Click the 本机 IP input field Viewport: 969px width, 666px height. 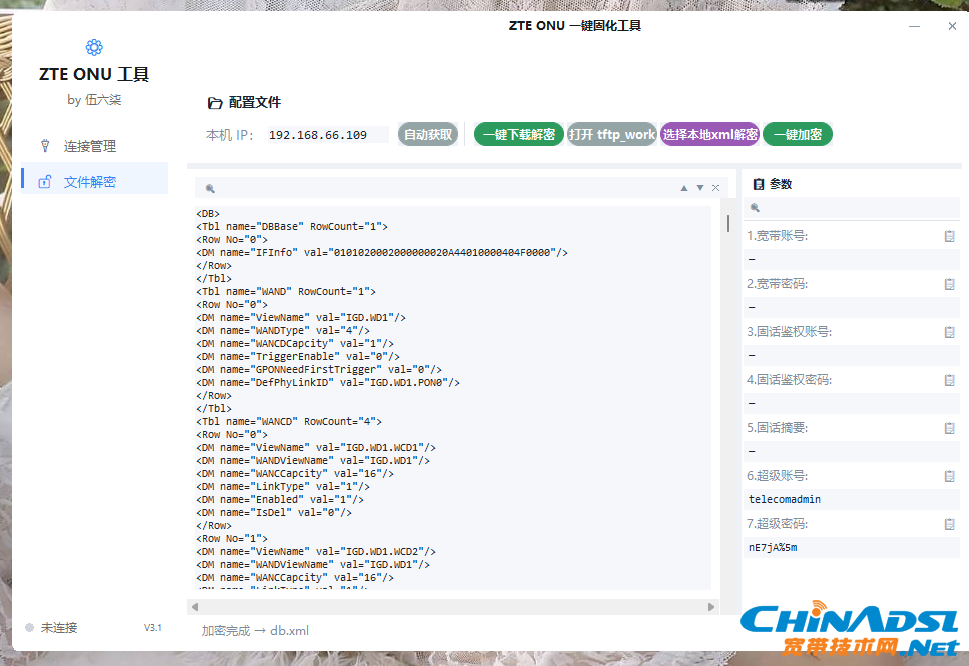tap(328, 135)
